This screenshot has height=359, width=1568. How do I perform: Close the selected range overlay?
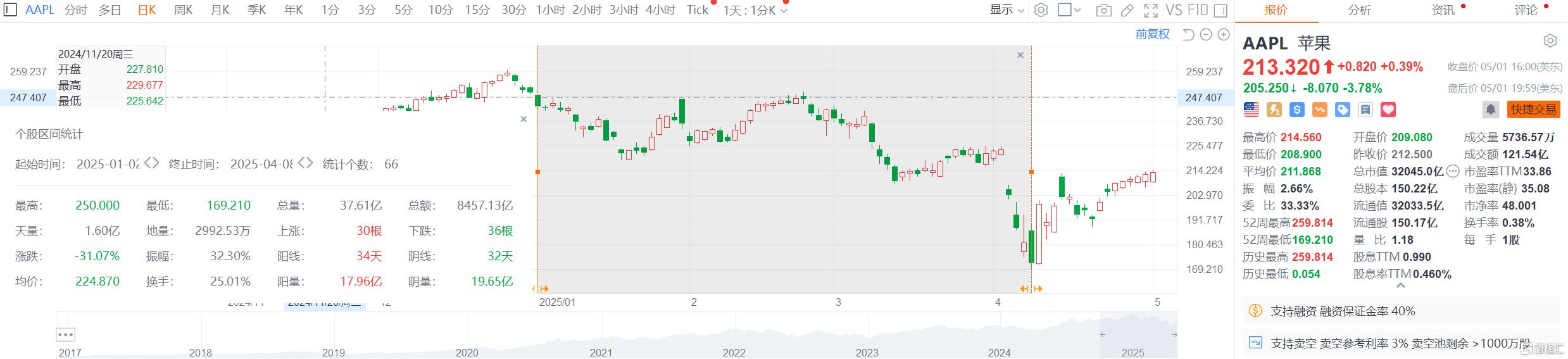tap(1020, 56)
